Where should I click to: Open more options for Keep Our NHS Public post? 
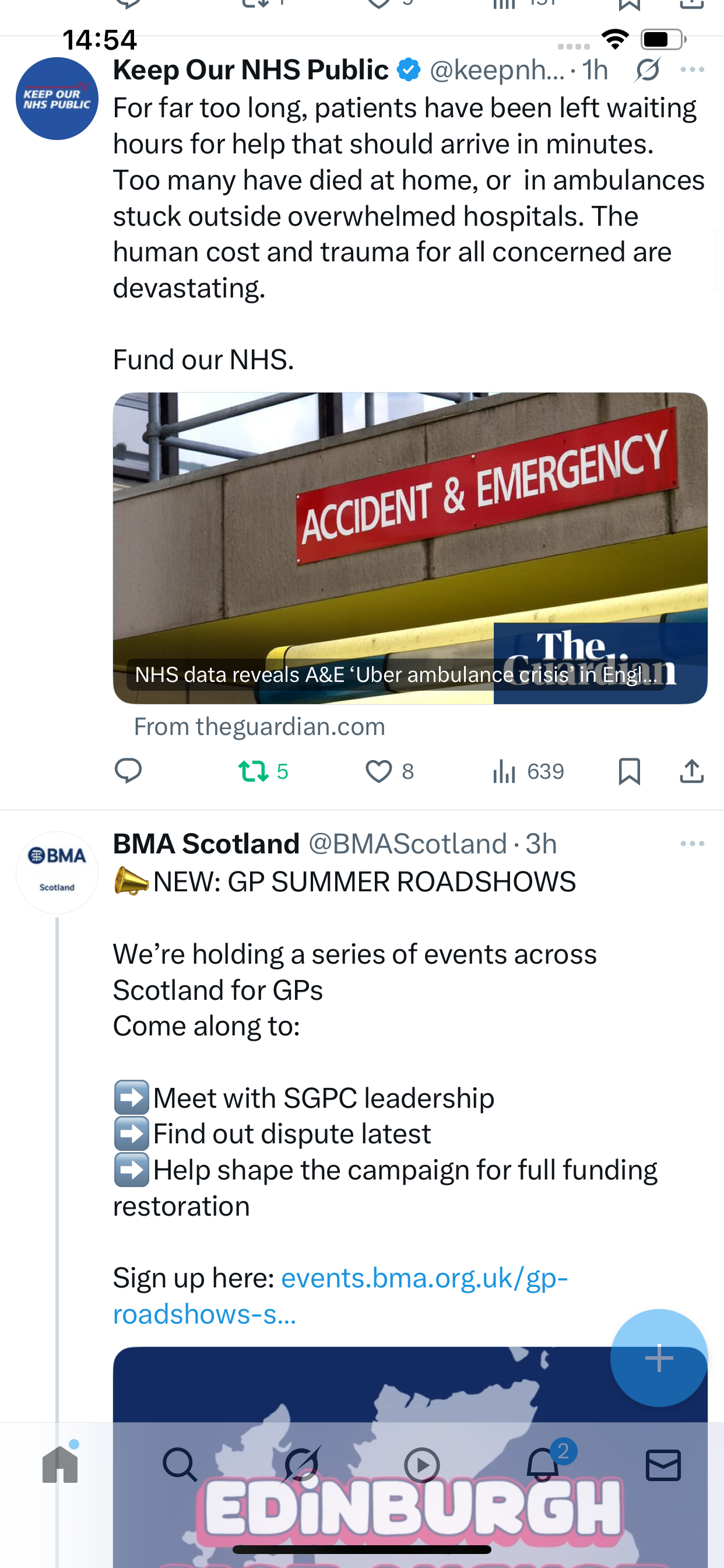click(693, 70)
